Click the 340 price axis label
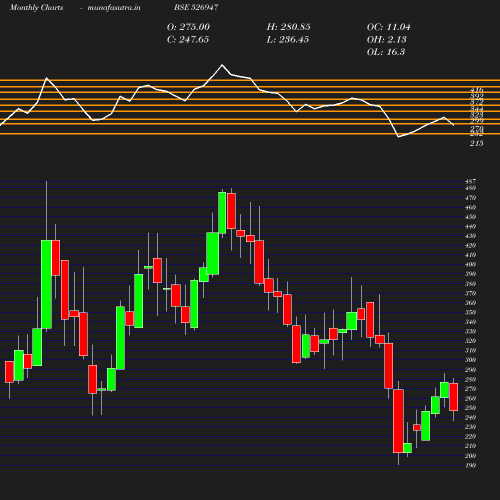 point(471,322)
